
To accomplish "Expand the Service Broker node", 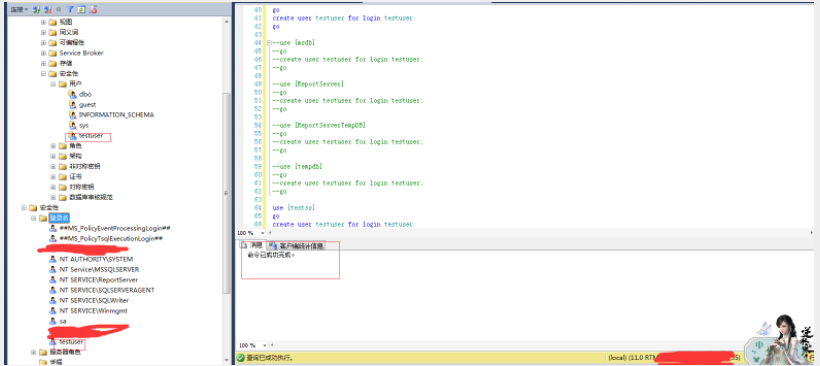I will [x=43, y=53].
